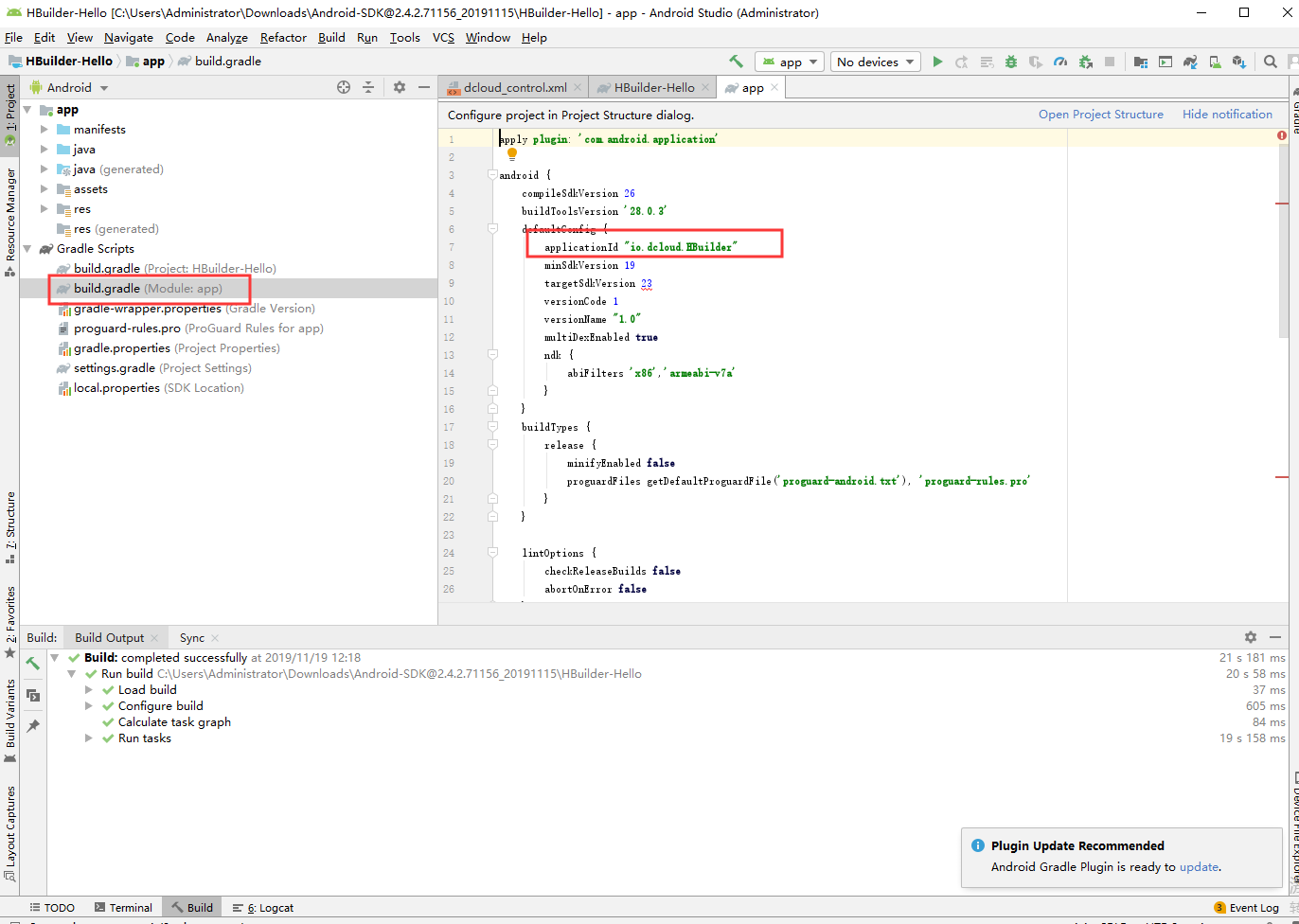
Task: Open the File menu
Action: (x=13, y=38)
